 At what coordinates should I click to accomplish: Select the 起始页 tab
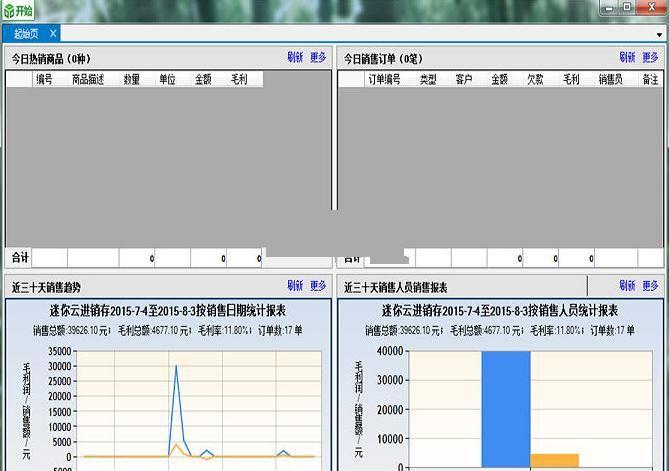point(27,33)
